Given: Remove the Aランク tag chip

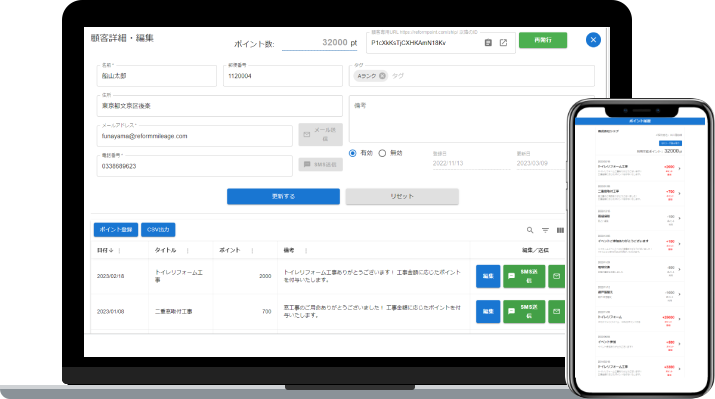Looking at the screenshot, I should tap(382, 76).
